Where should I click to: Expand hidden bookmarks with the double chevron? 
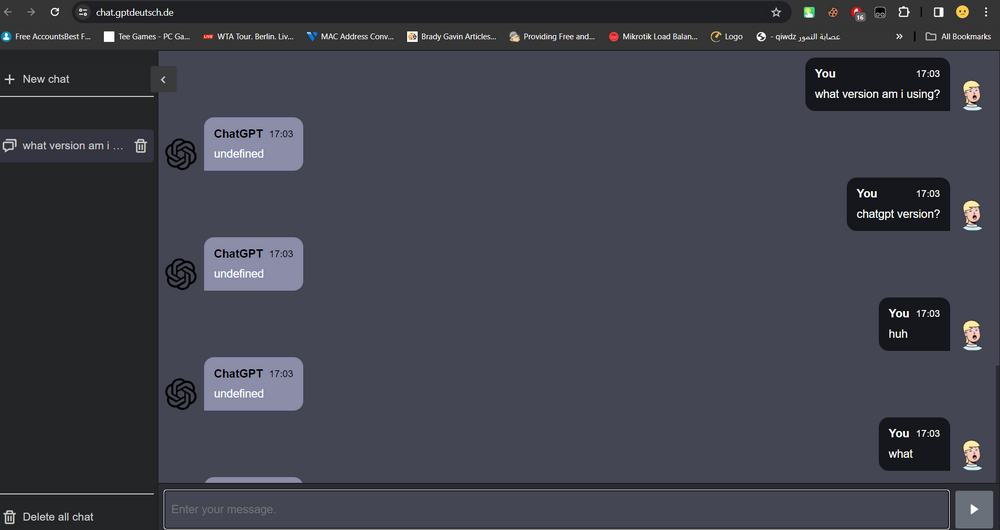899,36
